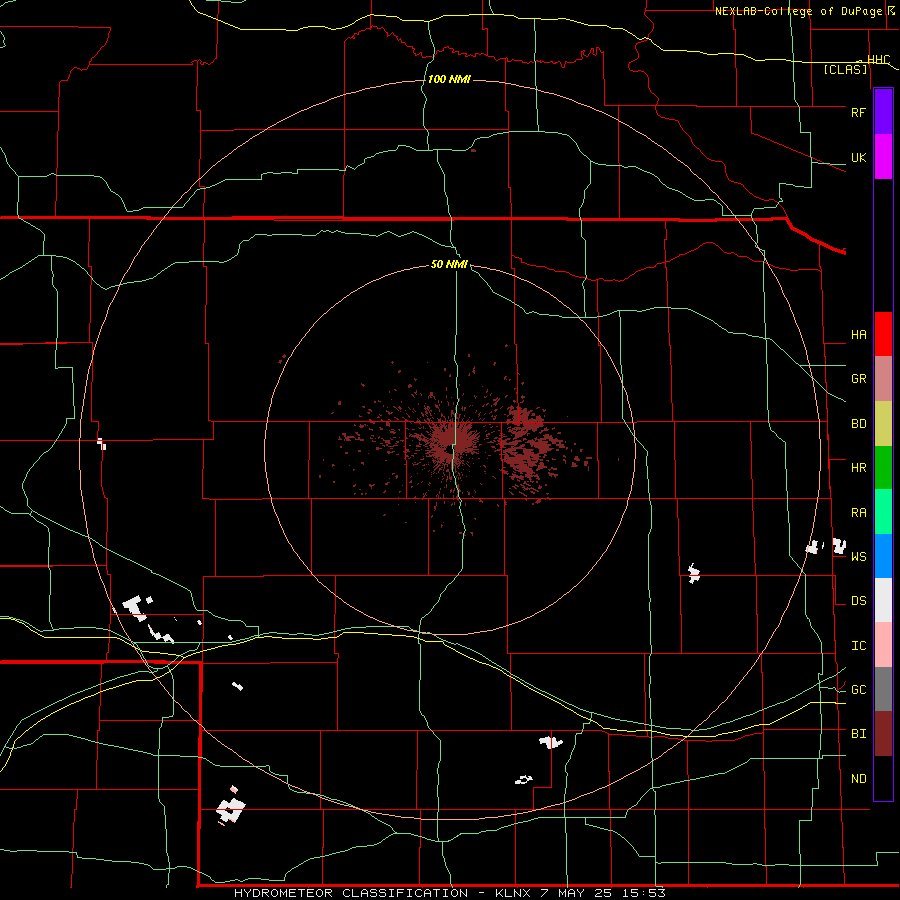Click the UK legend label
This screenshot has height=900, width=900.
point(858,157)
